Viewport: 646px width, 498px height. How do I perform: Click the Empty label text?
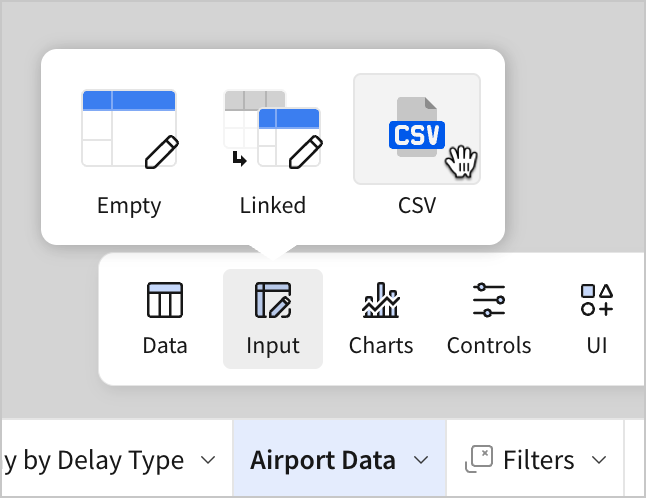pos(129,206)
